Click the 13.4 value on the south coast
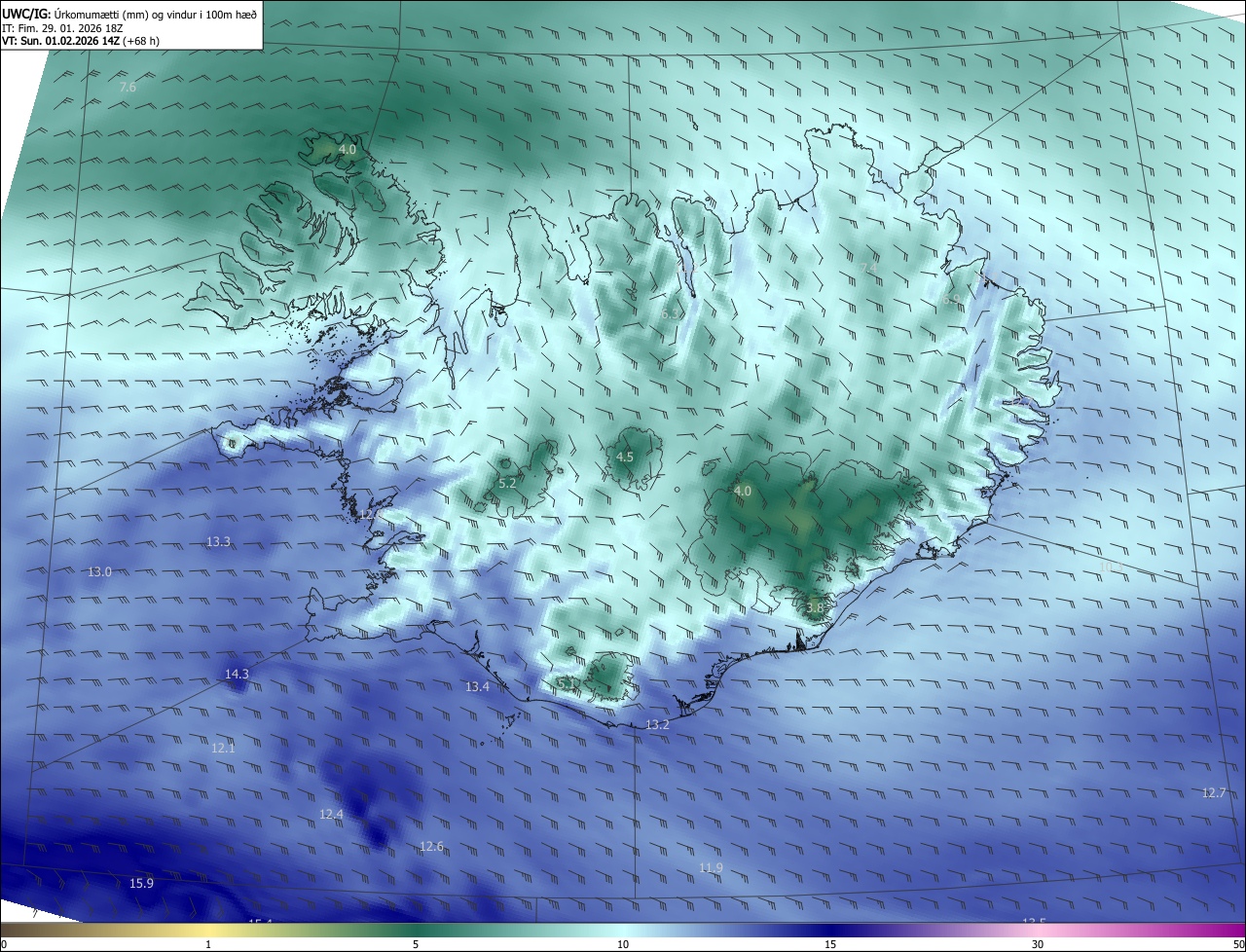1246x952 pixels. 477,687
